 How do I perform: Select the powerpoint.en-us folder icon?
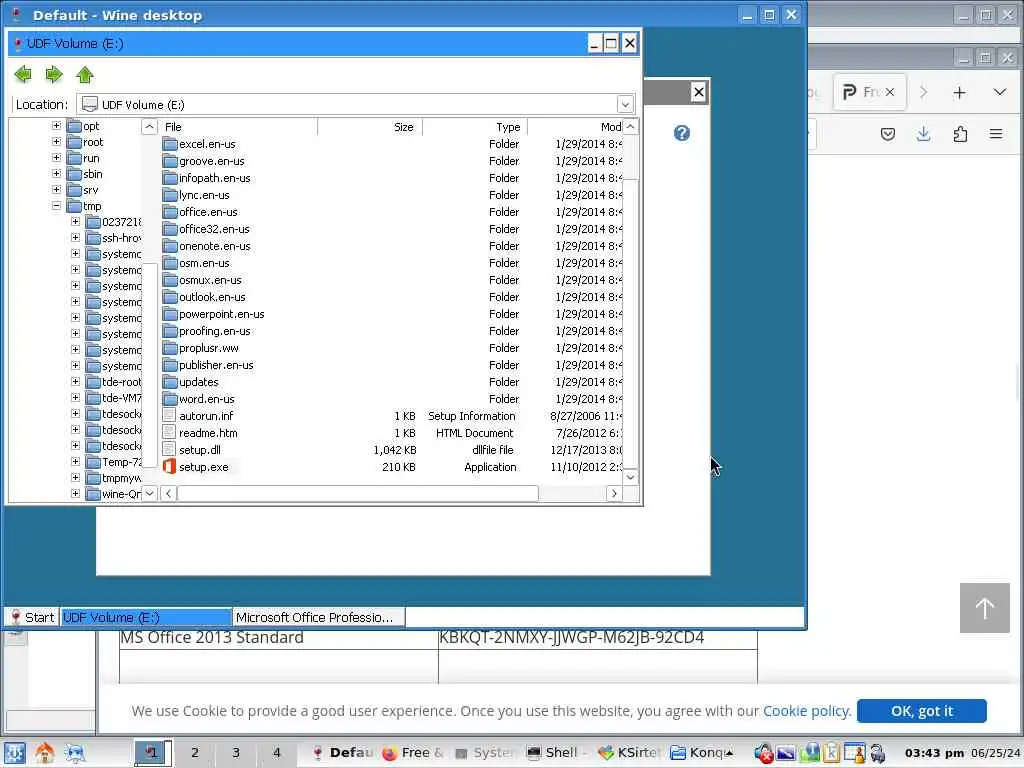170,313
